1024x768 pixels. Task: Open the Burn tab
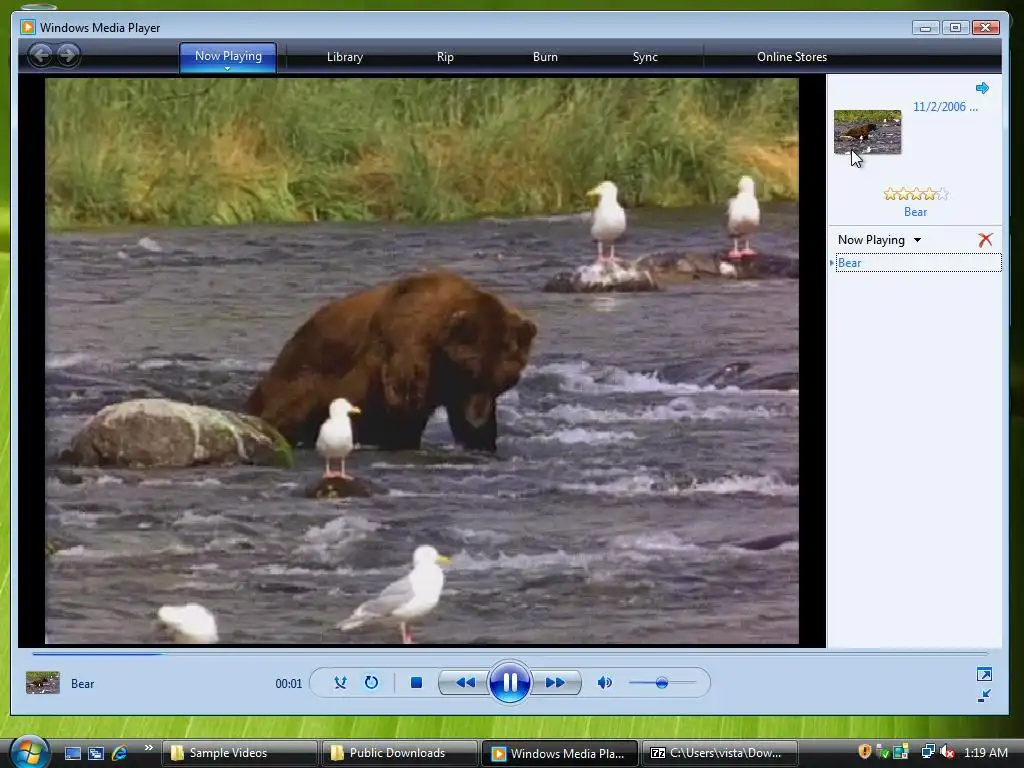click(545, 57)
